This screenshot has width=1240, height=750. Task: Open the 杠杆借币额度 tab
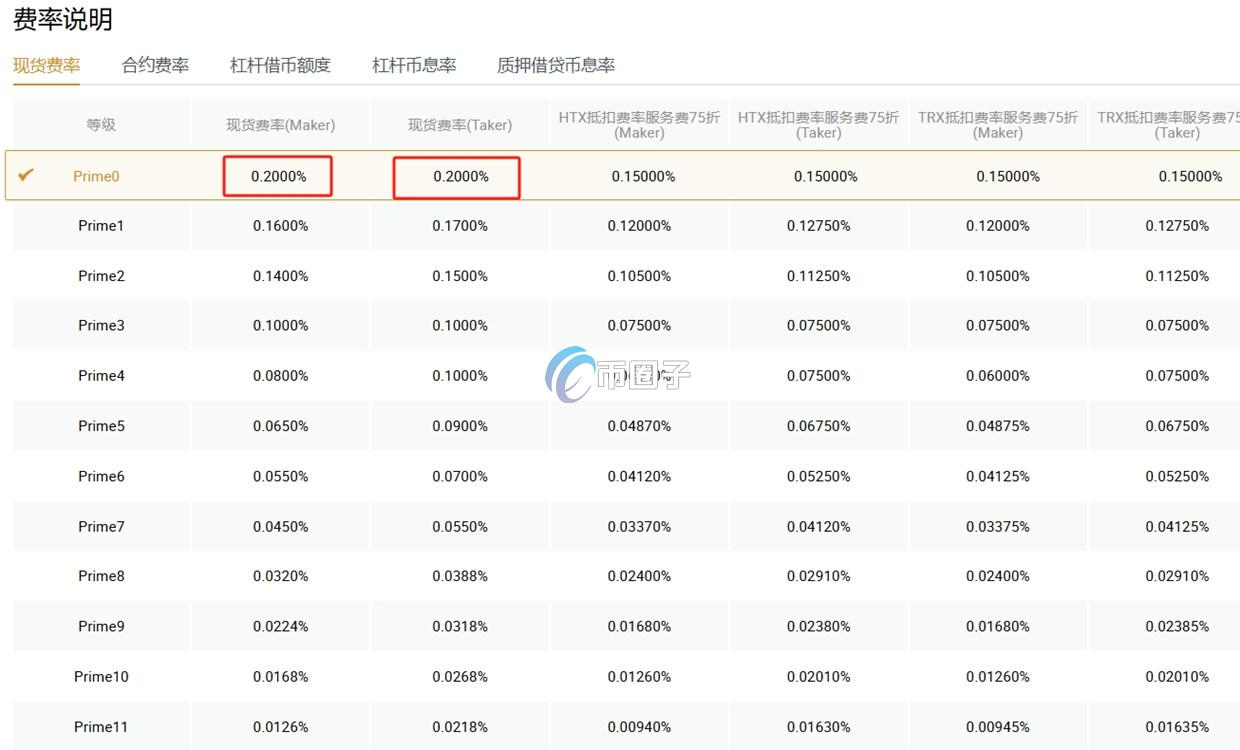coord(279,65)
